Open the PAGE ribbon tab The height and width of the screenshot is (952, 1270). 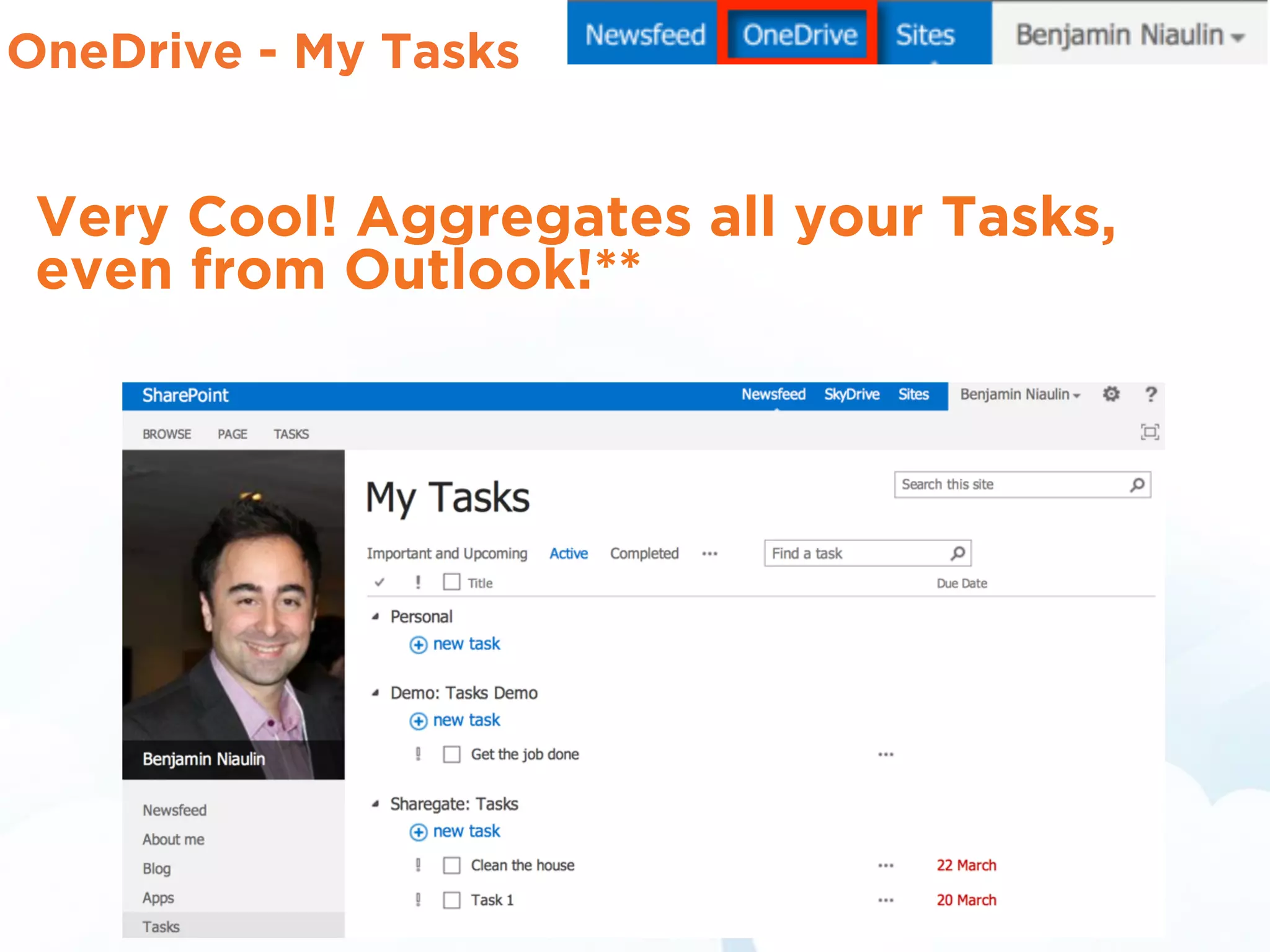tap(233, 434)
